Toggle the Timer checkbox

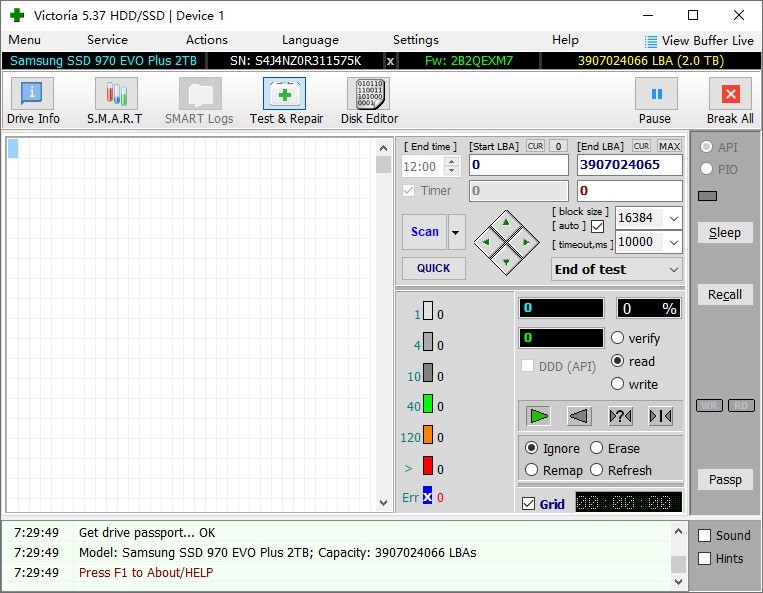click(409, 190)
